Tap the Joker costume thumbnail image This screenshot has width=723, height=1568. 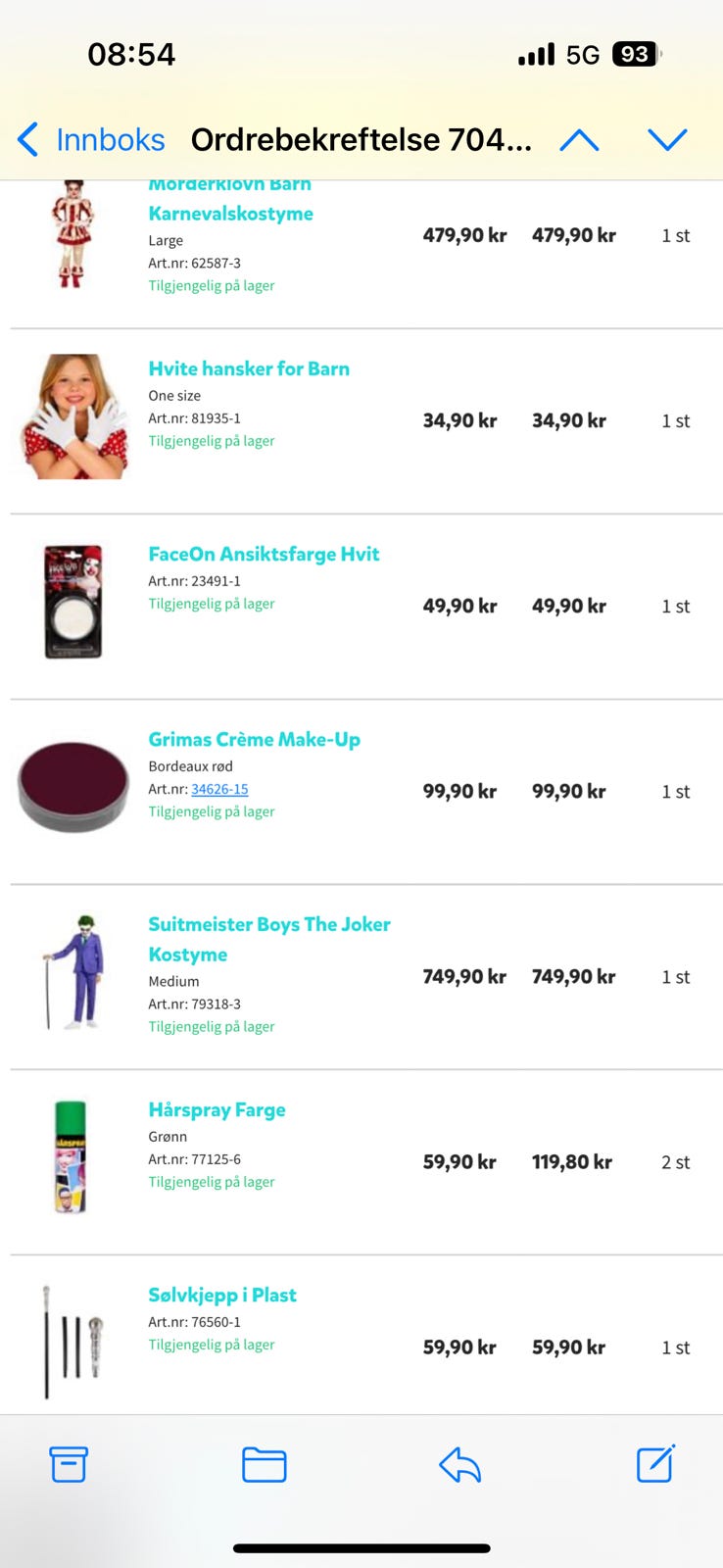click(74, 972)
